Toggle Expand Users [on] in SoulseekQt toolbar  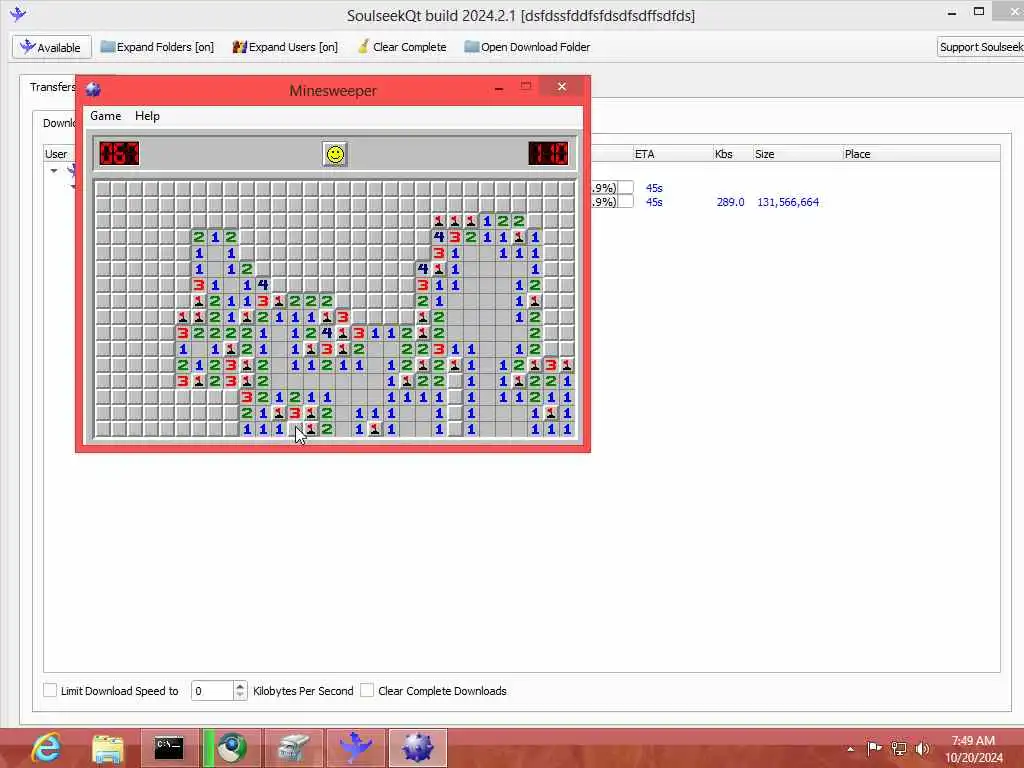pyautogui.click(x=285, y=47)
